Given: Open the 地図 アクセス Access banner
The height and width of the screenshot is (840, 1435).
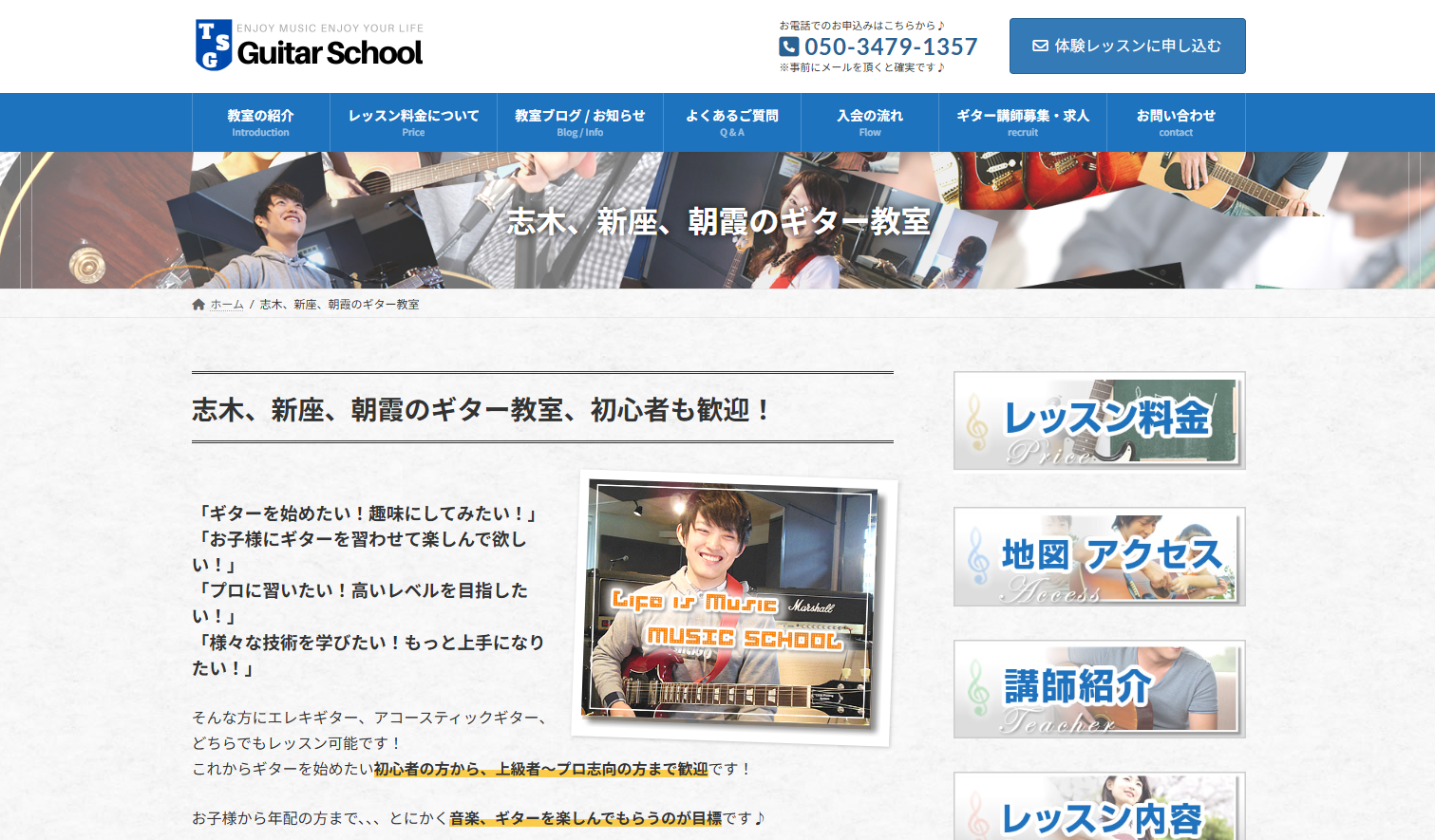Looking at the screenshot, I should pyautogui.click(x=1099, y=556).
